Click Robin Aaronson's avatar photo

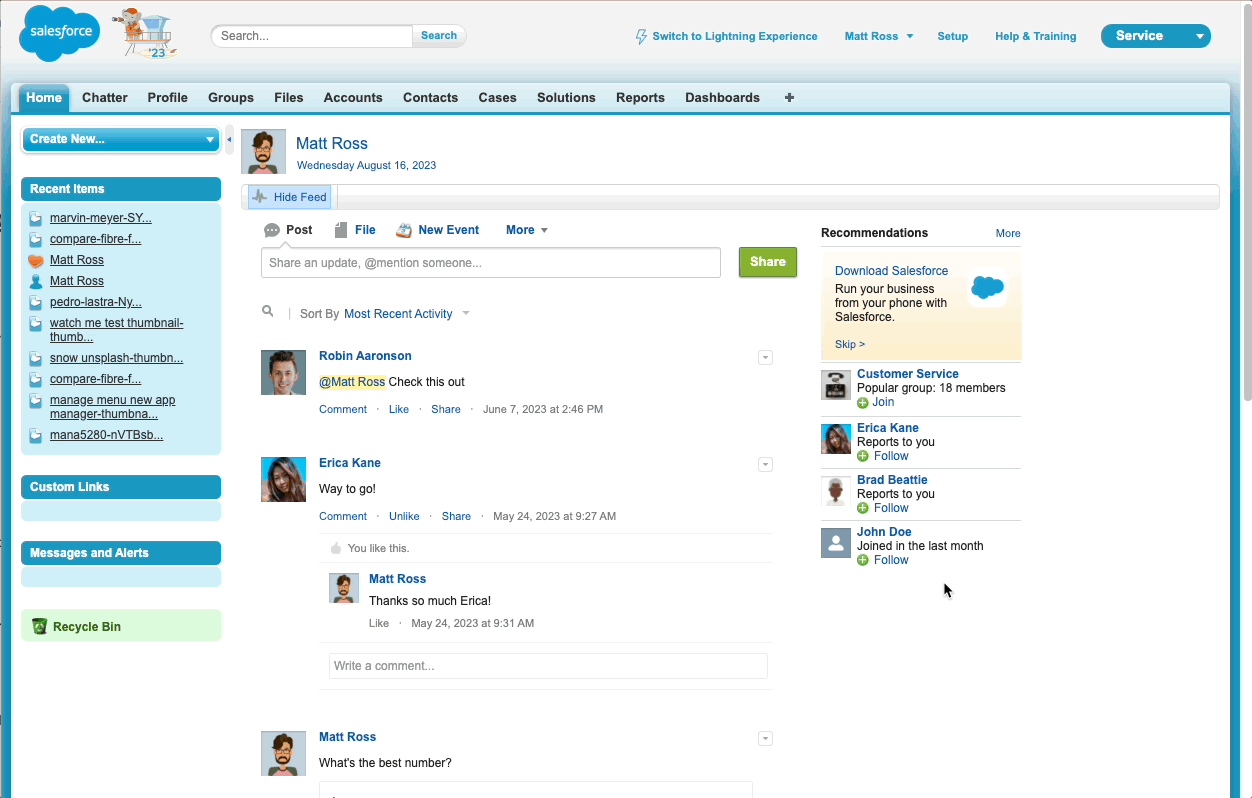283,372
